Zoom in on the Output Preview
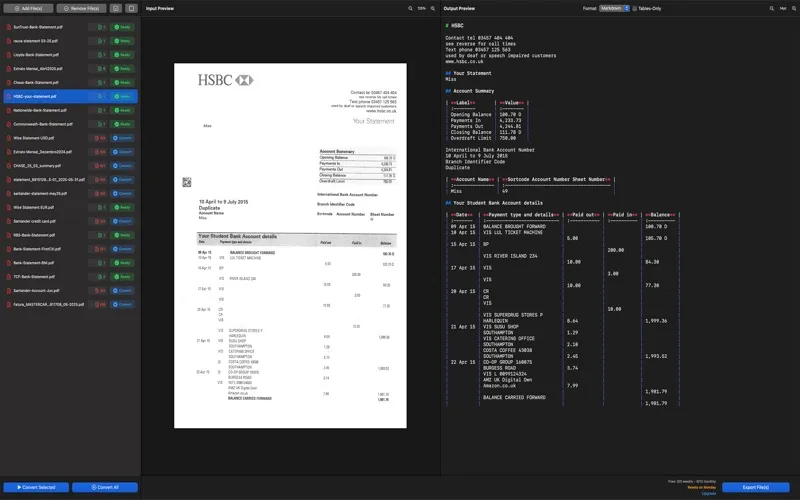The width and height of the screenshot is (800, 500). coord(794,9)
